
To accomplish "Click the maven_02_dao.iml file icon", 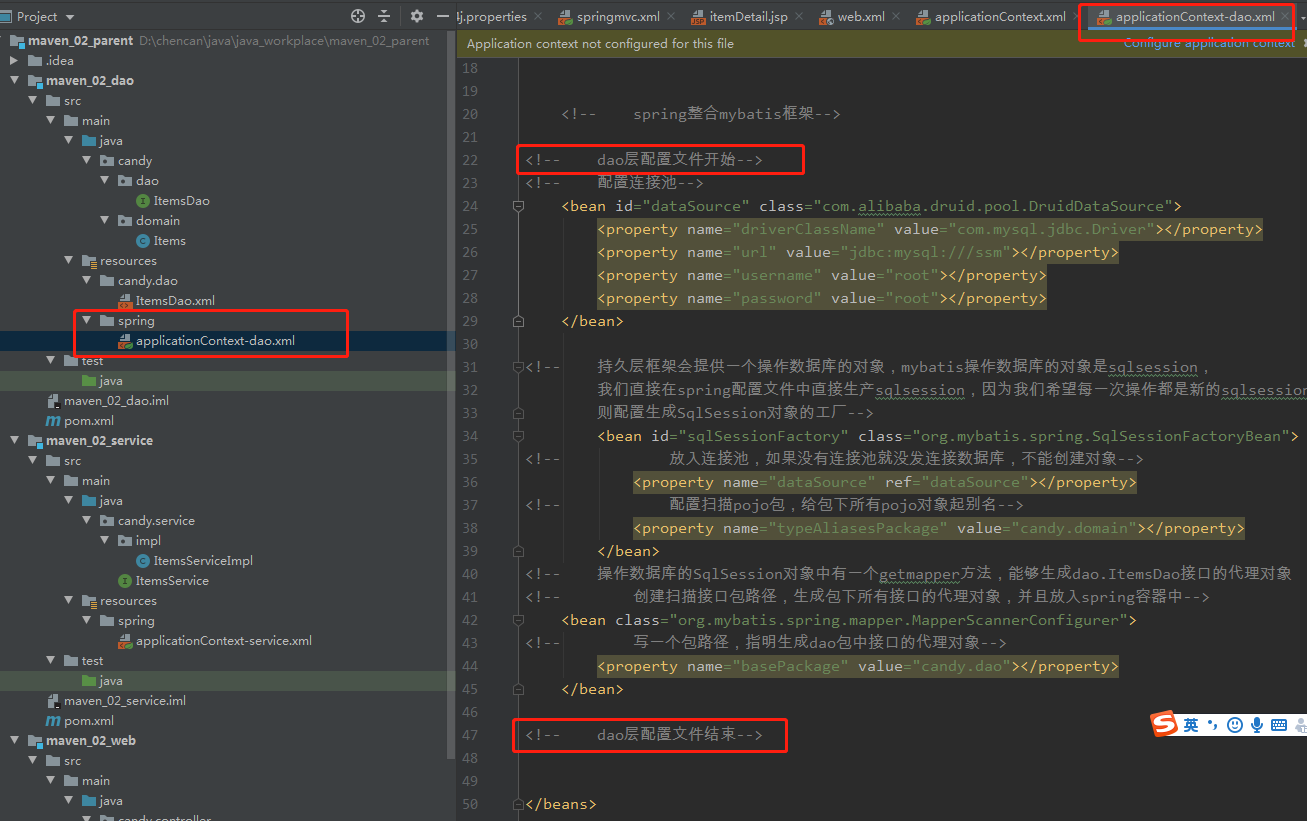I will coord(53,401).
